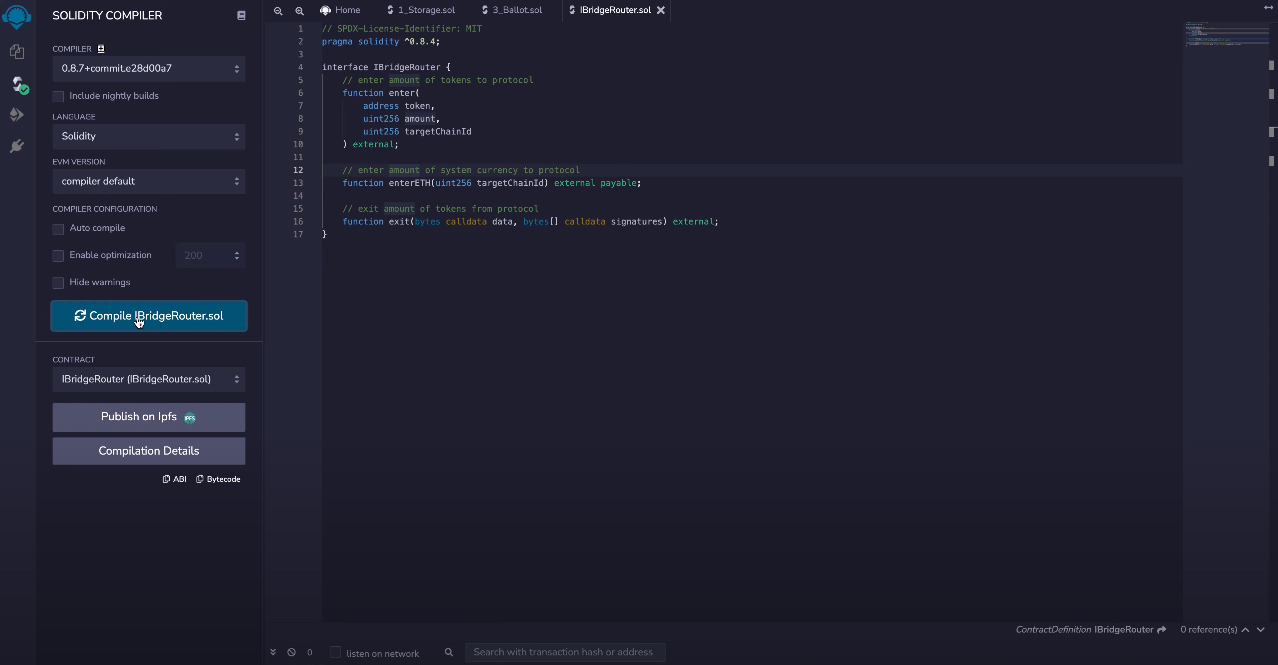
Task: Open the File Explorer sidebar icon
Action: (x=17, y=51)
